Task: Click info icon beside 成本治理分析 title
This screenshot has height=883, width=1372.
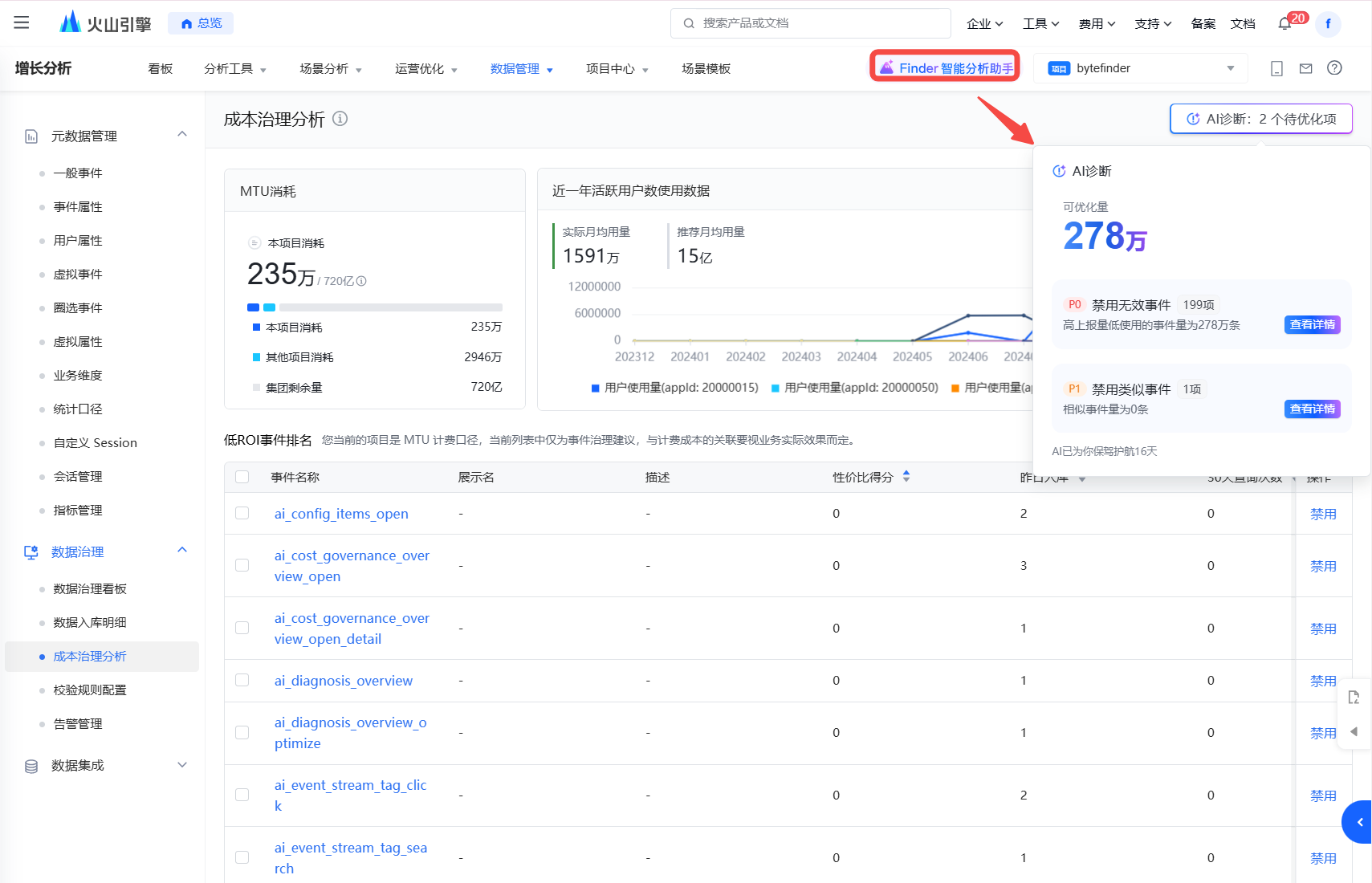Action: coord(340,119)
